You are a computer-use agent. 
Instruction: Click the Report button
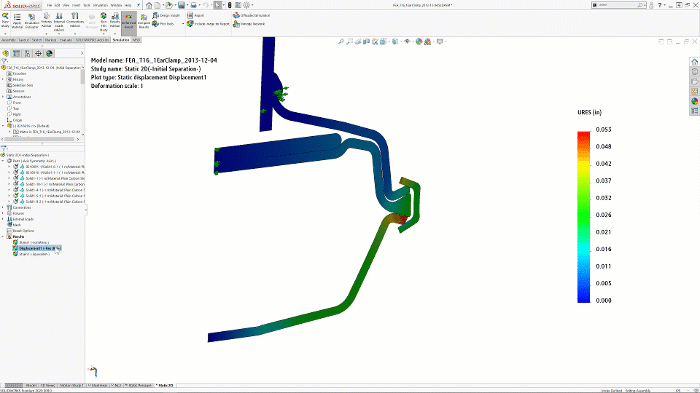coord(196,15)
